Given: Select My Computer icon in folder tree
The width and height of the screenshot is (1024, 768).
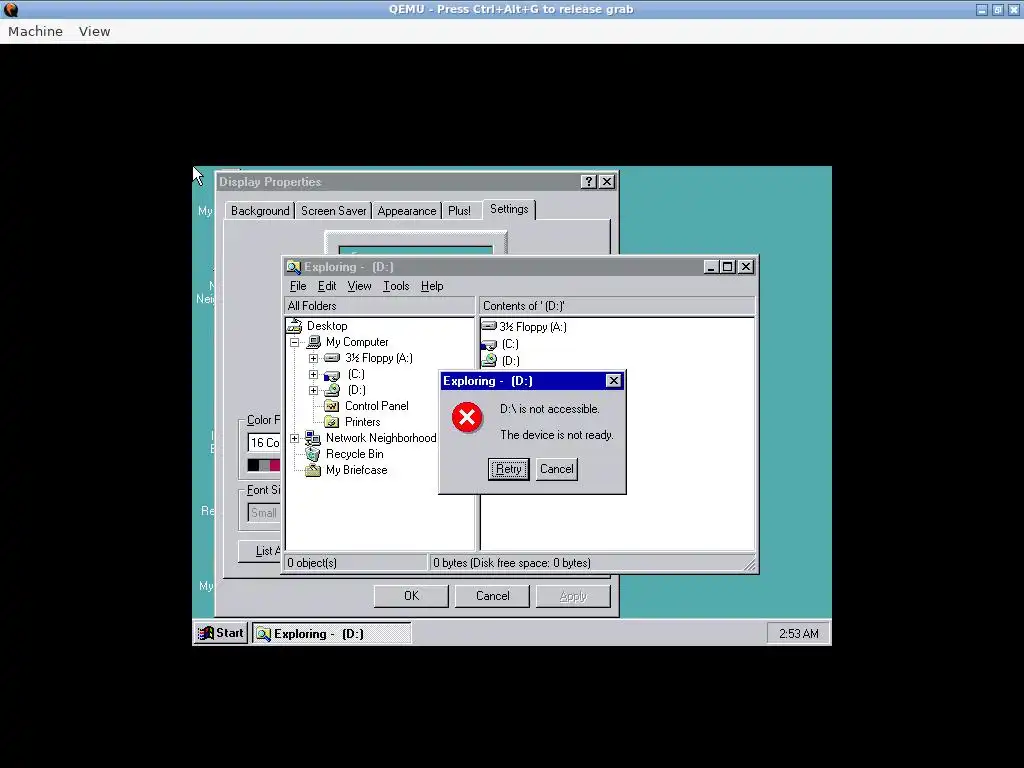Looking at the screenshot, I should (x=314, y=342).
